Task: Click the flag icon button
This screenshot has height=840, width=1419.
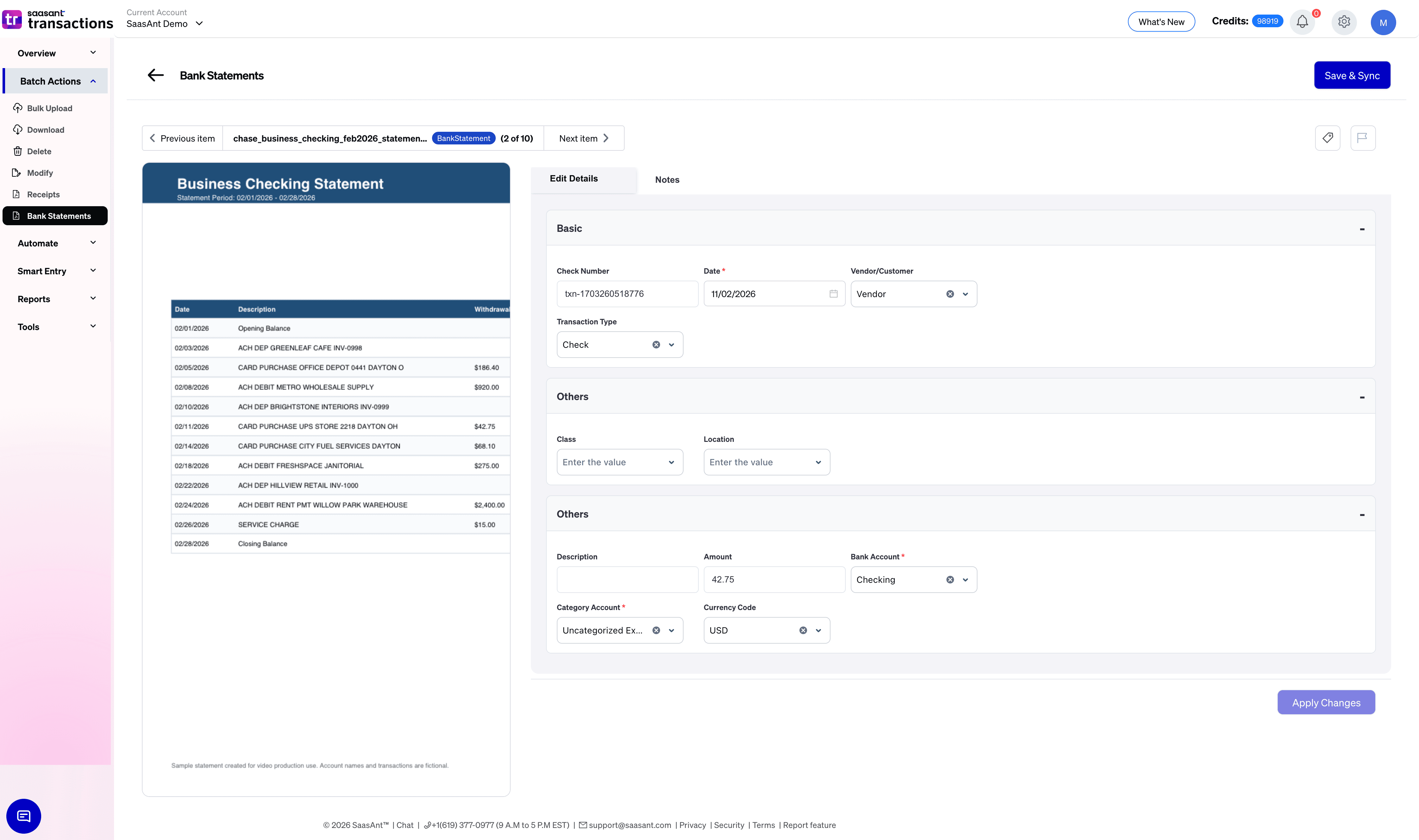Action: pos(1362,137)
